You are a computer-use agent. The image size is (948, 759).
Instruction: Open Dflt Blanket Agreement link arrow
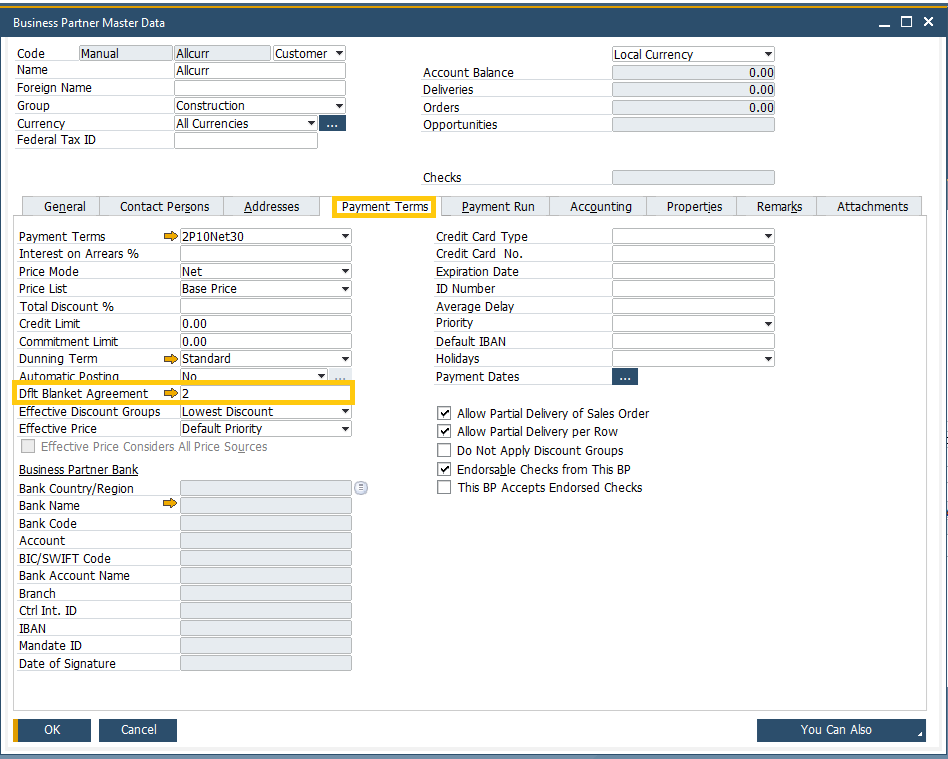170,394
